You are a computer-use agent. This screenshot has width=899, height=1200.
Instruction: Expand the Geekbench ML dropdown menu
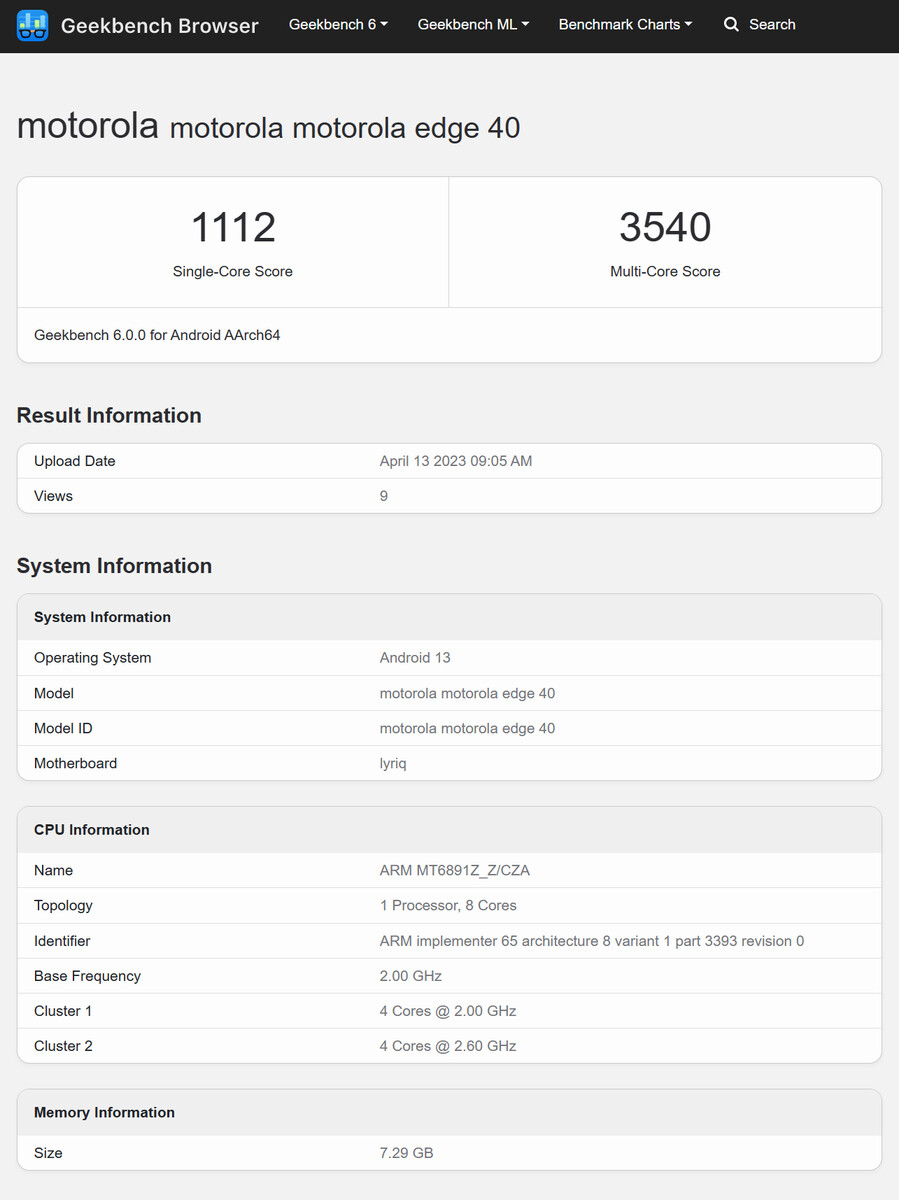473,24
